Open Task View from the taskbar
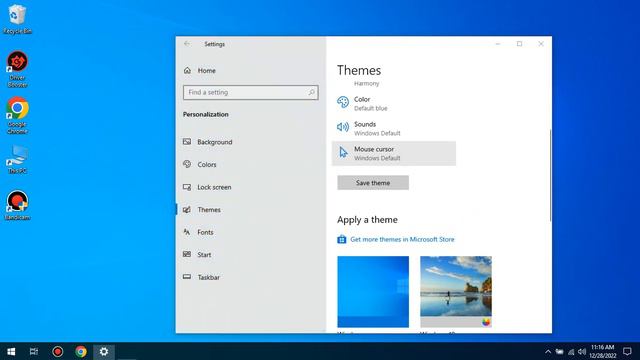640x360 pixels. (x=34, y=351)
